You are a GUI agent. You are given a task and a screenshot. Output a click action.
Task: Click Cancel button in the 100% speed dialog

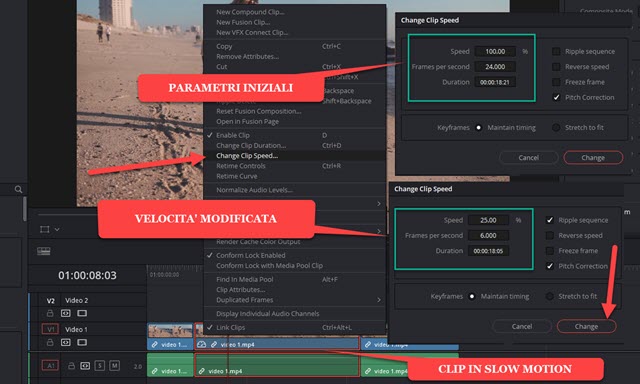coord(529,158)
